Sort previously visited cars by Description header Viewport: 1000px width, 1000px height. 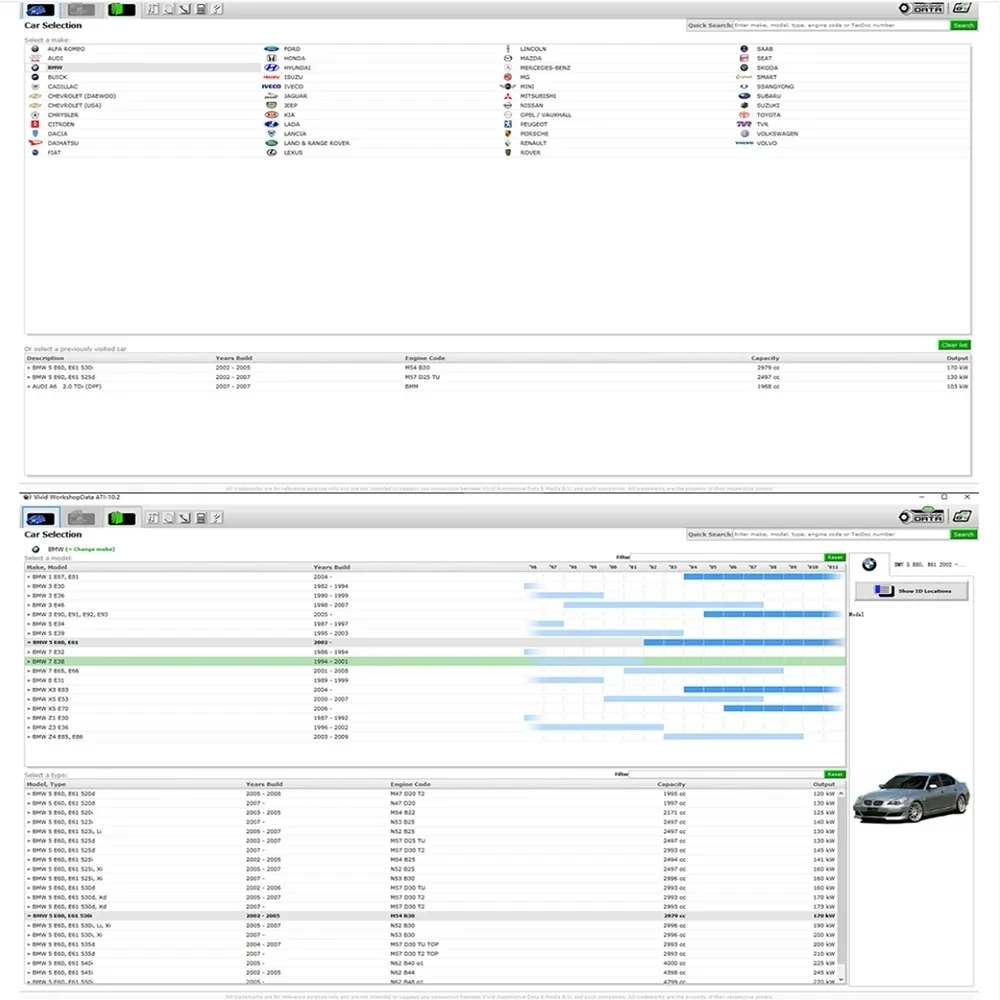[x=45, y=358]
